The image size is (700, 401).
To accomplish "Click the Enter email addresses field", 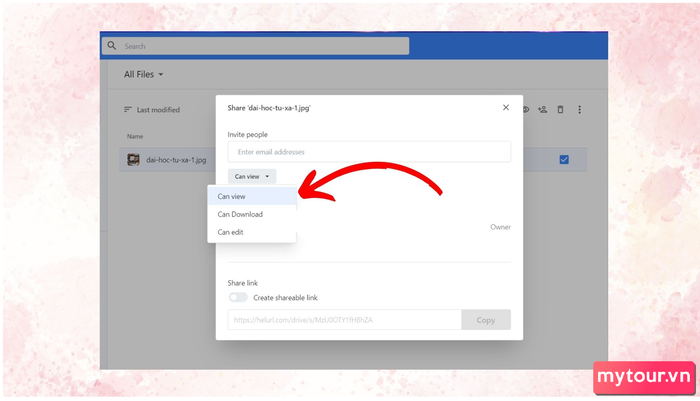I will pyautogui.click(x=369, y=152).
